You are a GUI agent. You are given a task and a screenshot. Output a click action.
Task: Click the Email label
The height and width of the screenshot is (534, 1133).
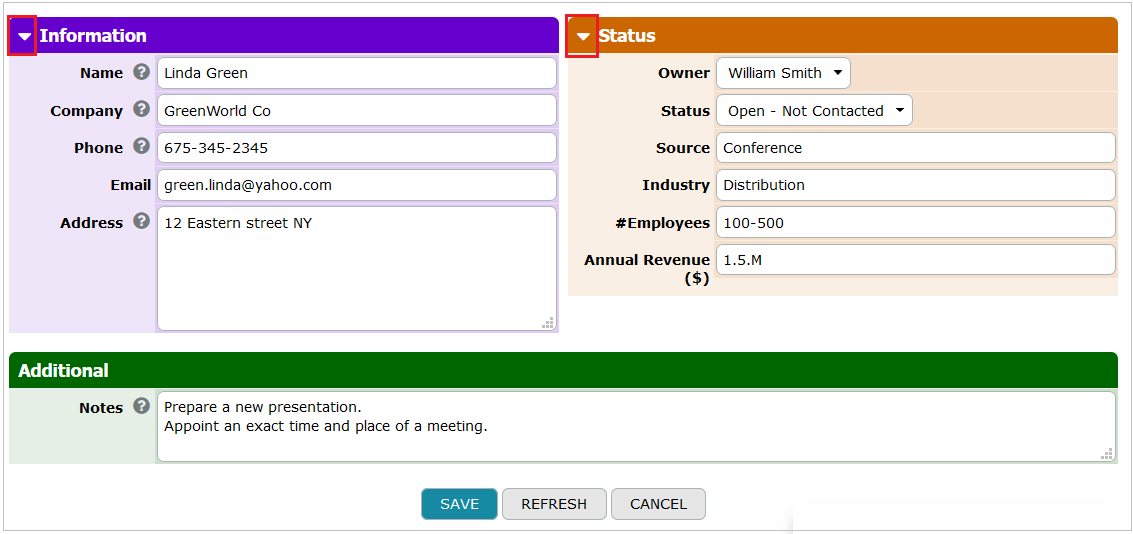[x=131, y=185]
